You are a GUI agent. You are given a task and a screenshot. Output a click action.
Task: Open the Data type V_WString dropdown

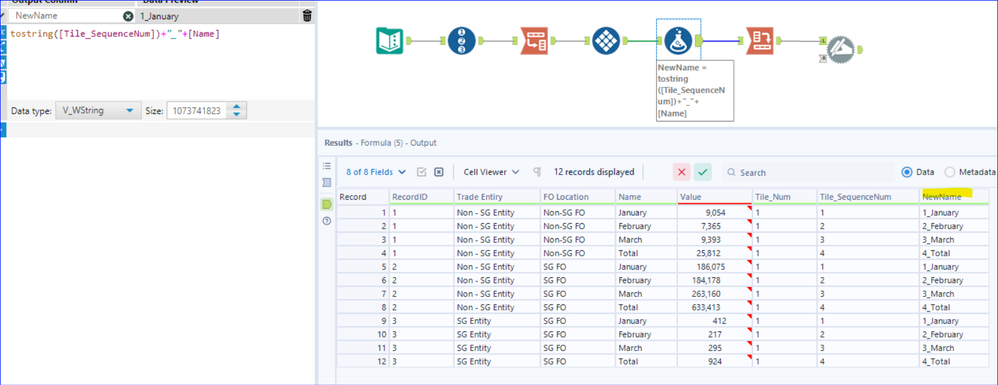[x=97, y=111]
